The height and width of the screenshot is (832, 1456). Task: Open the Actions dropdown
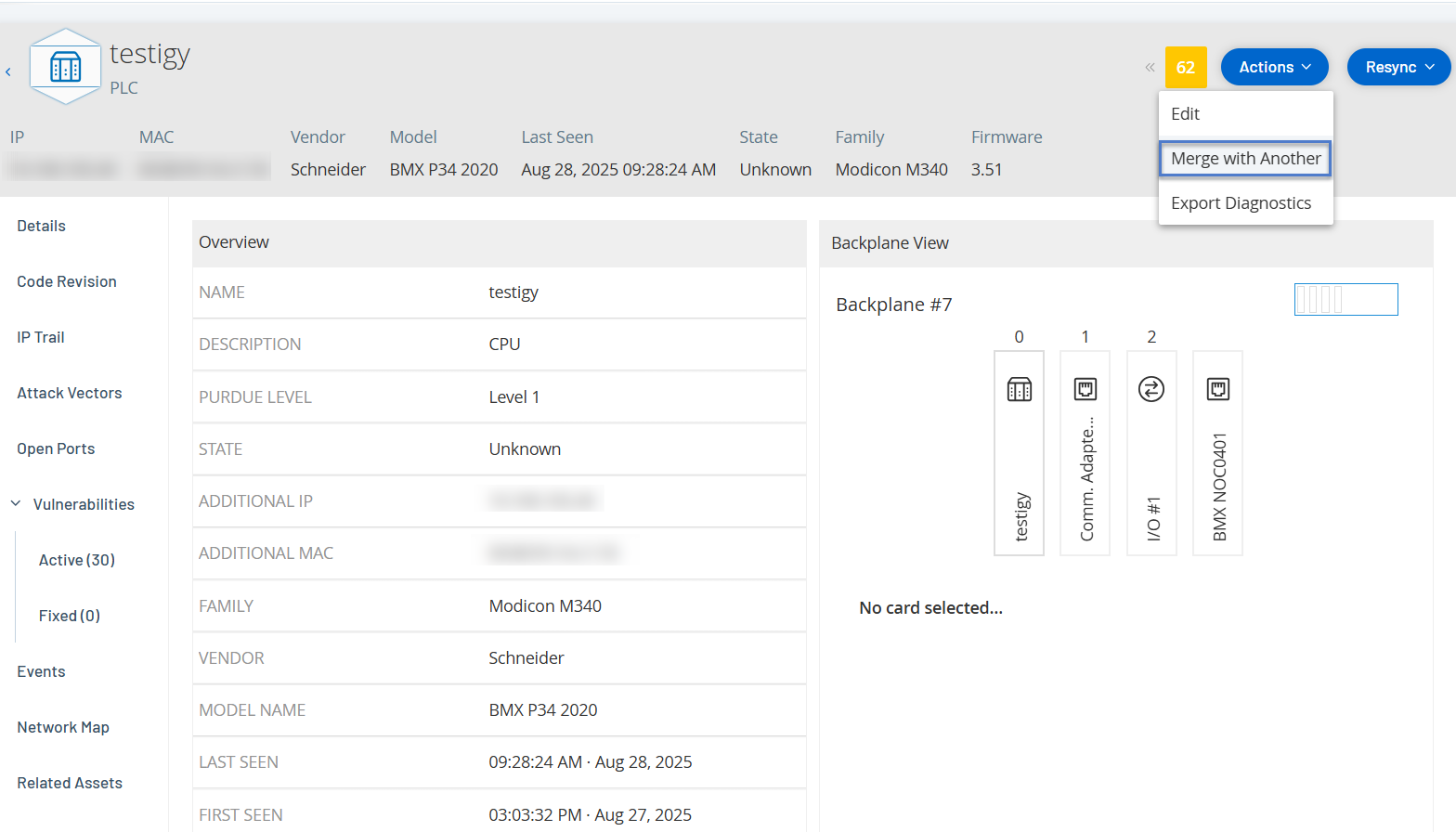pyautogui.click(x=1274, y=67)
